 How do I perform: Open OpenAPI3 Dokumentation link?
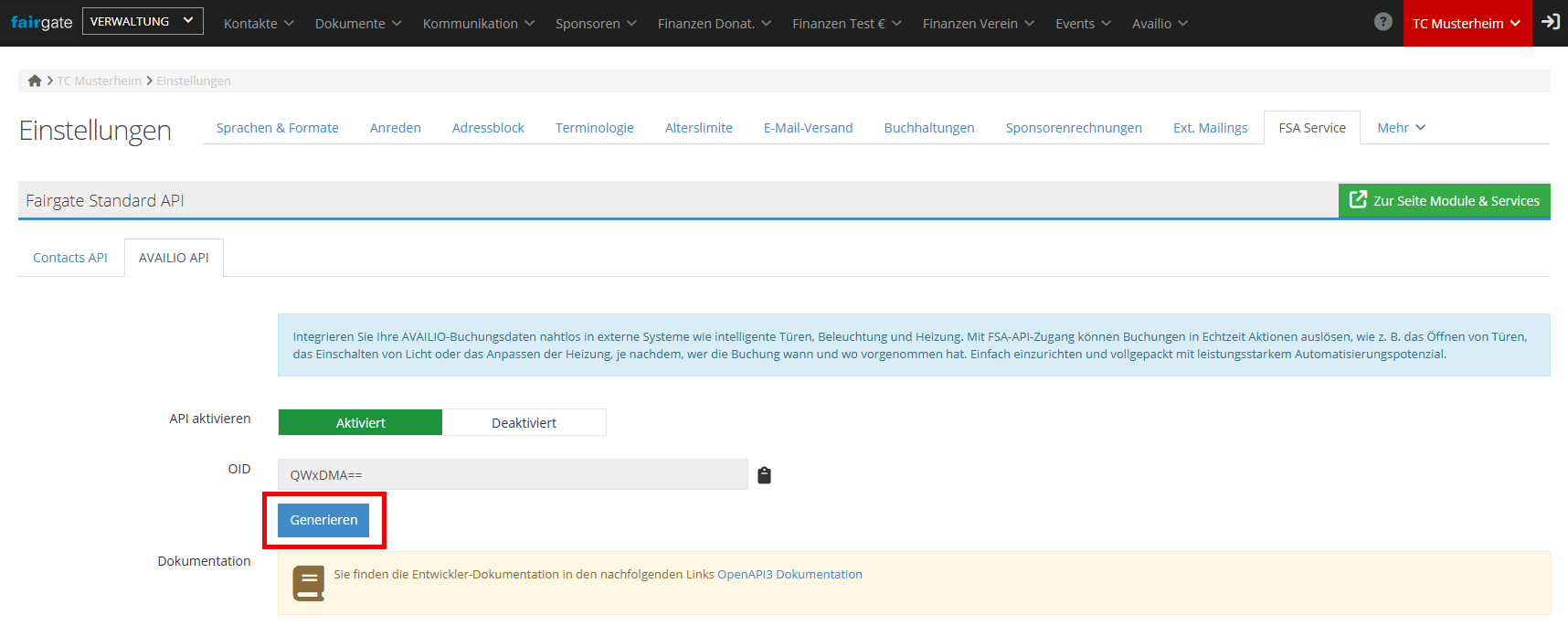789,574
